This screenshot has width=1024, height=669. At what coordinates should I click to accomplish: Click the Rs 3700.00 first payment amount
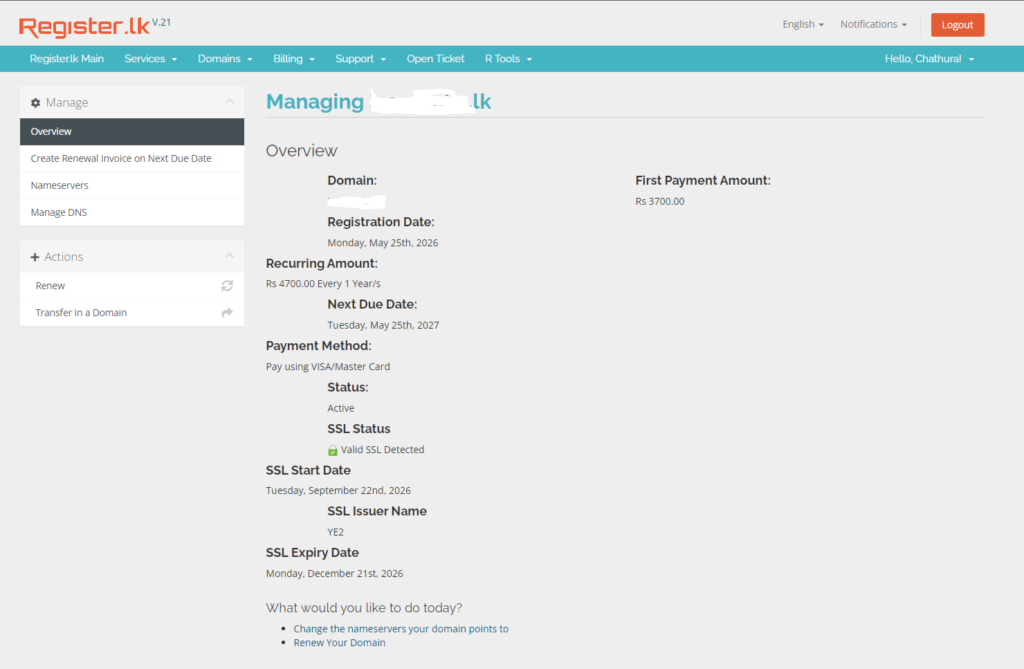click(x=660, y=201)
